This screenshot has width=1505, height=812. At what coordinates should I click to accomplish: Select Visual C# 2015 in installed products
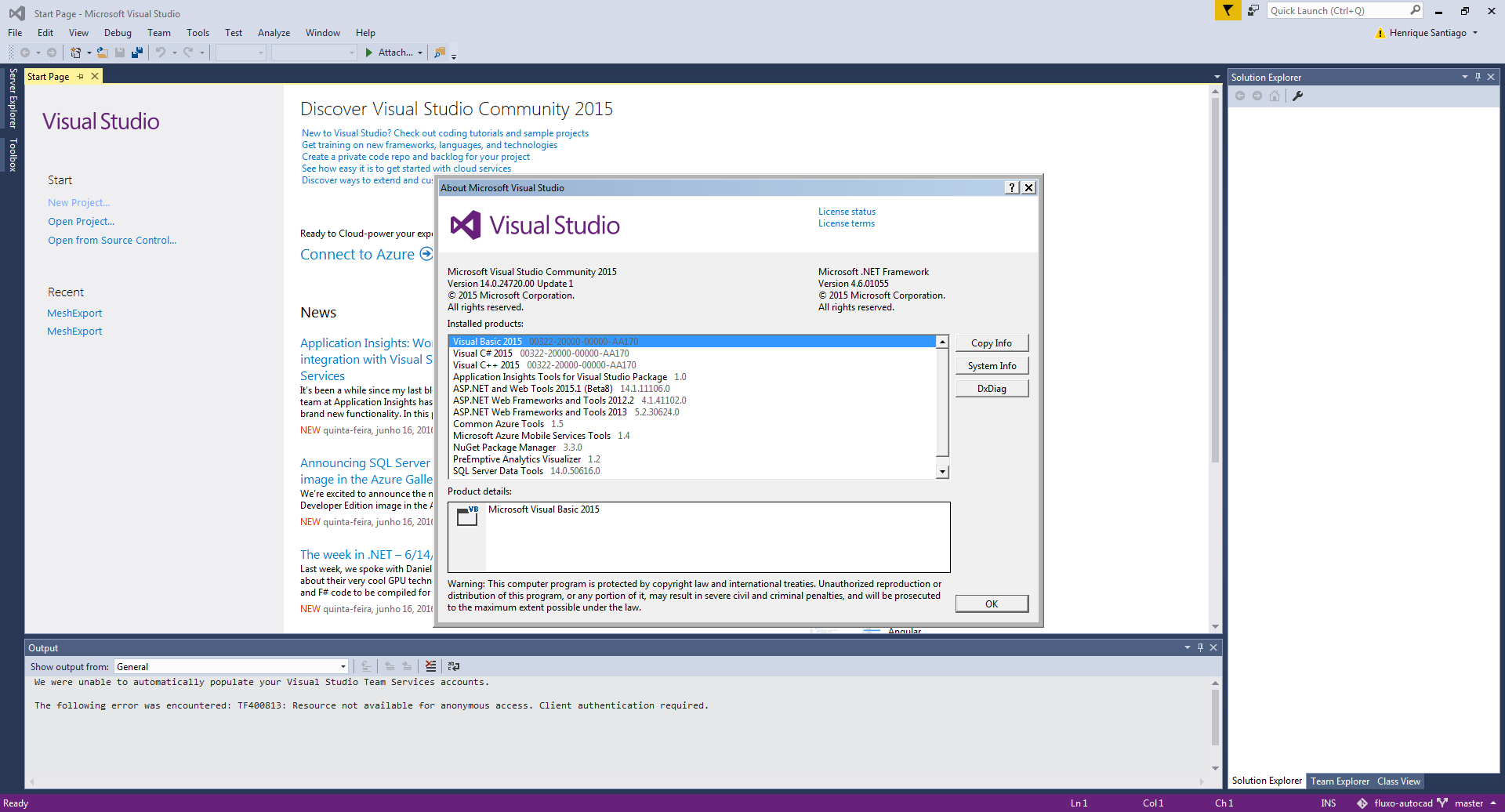694,353
